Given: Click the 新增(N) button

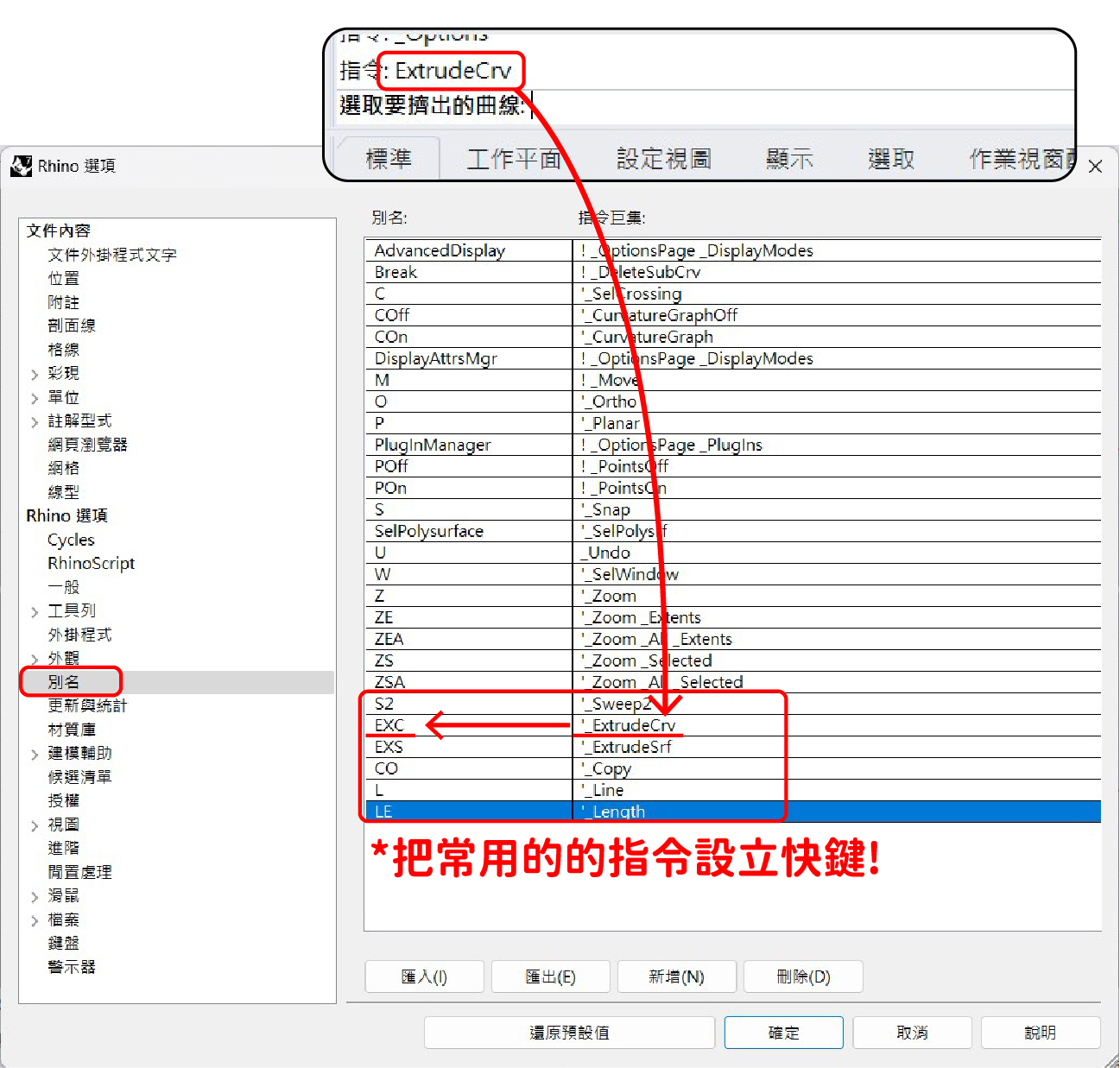Looking at the screenshot, I should (677, 976).
